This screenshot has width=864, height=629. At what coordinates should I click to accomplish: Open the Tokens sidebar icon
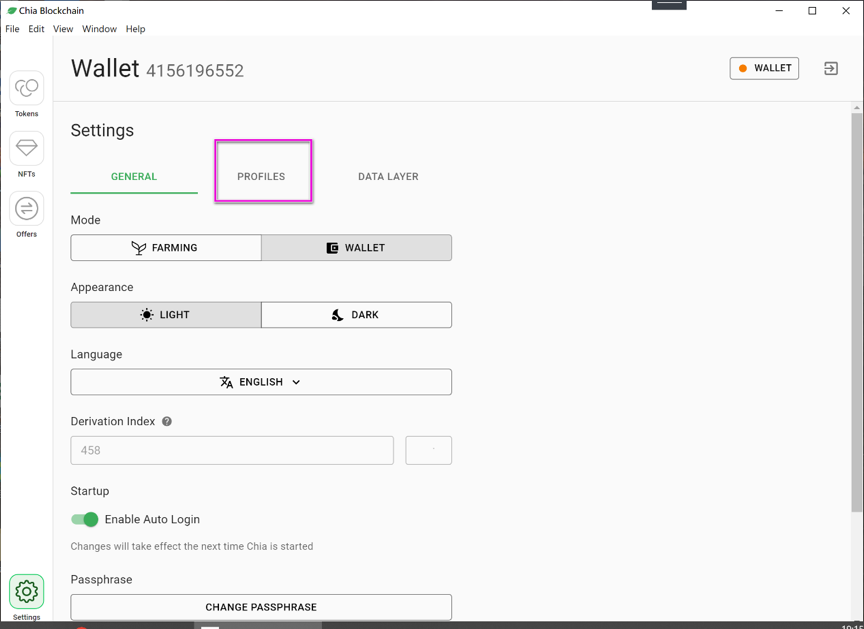pos(26,88)
